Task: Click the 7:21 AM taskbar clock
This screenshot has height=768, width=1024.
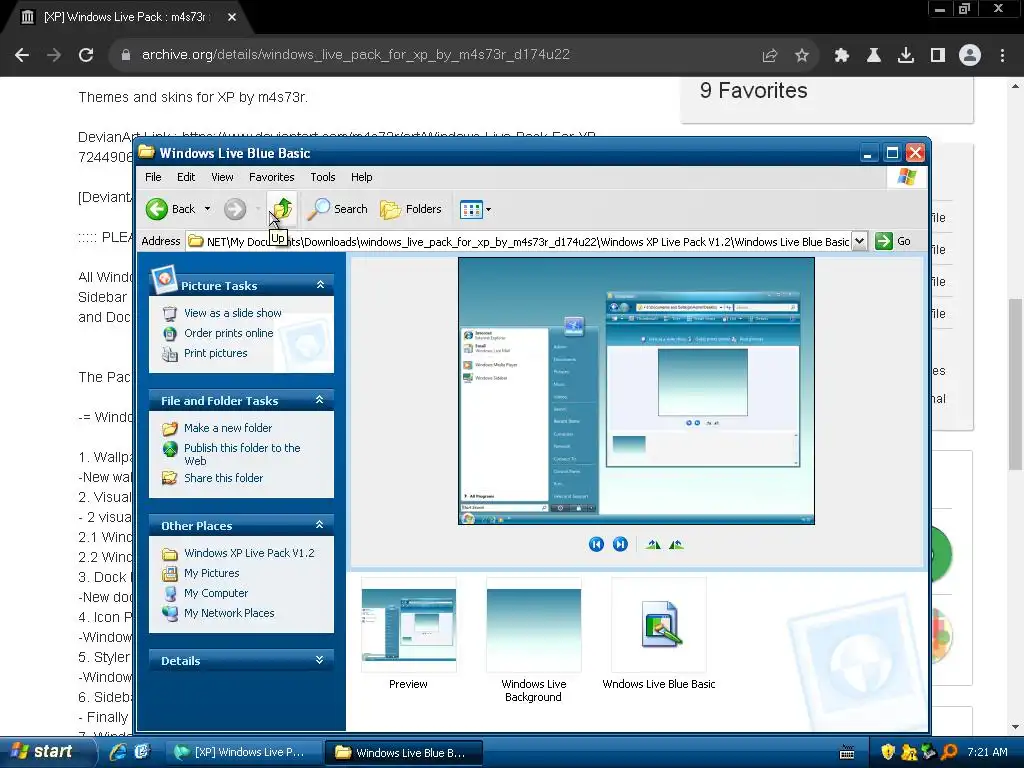Action: [x=987, y=752]
